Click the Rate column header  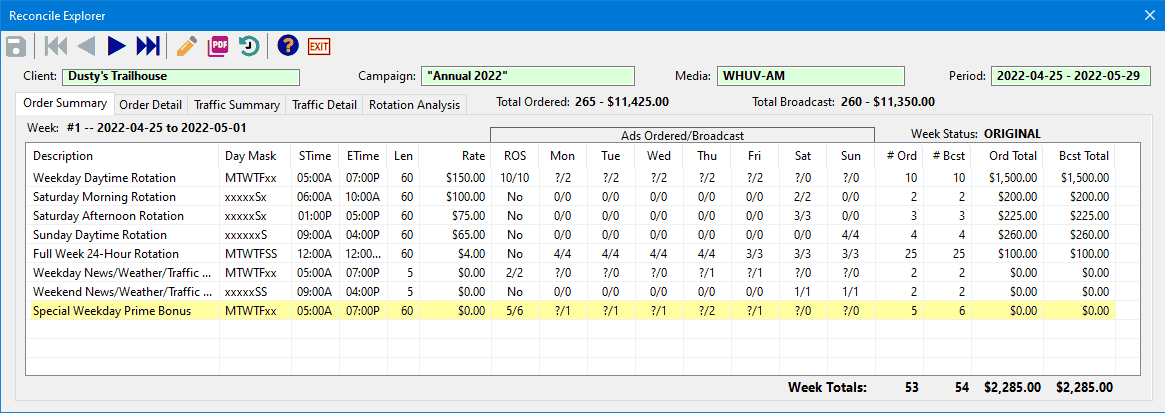click(473, 156)
